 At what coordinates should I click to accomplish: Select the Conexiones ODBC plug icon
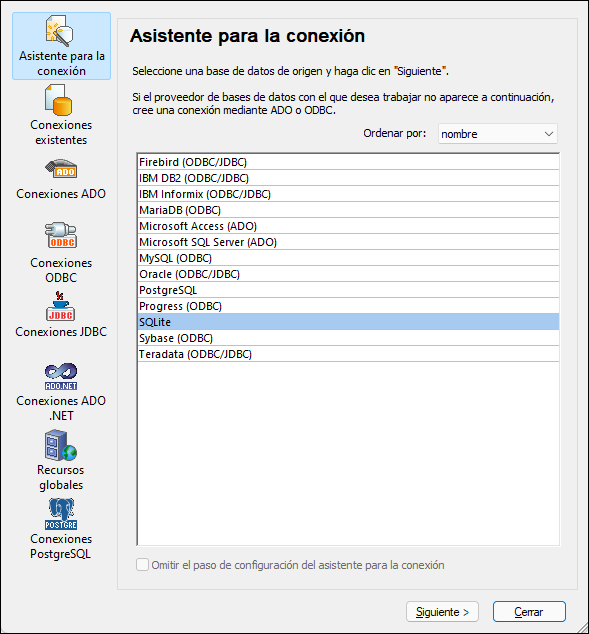click(x=61, y=235)
